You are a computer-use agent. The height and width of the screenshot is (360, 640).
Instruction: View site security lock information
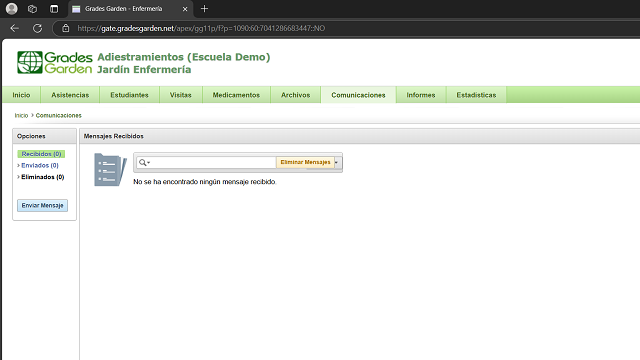pyautogui.click(x=65, y=28)
